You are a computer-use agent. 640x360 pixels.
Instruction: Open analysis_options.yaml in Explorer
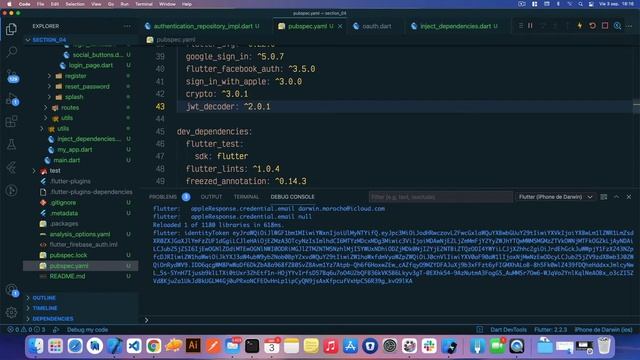coord(80,234)
